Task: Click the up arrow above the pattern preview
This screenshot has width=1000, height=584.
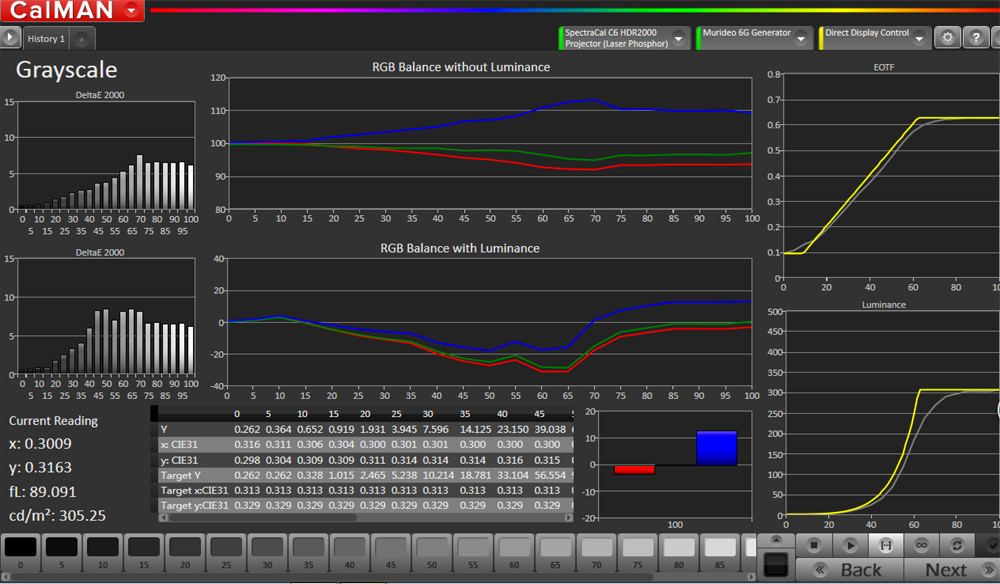Action: (x=774, y=541)
